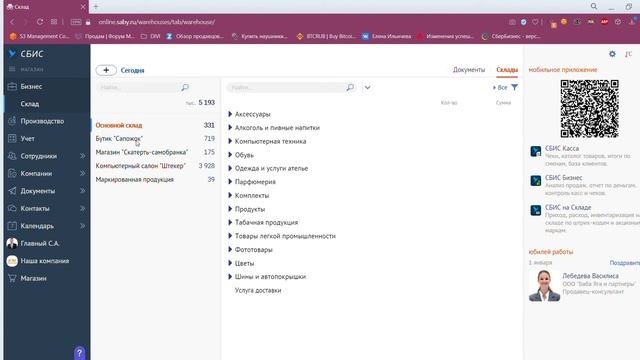Screen dimensions: 640x360
Task: Go back in browser history
Action: tap(13, 22)
